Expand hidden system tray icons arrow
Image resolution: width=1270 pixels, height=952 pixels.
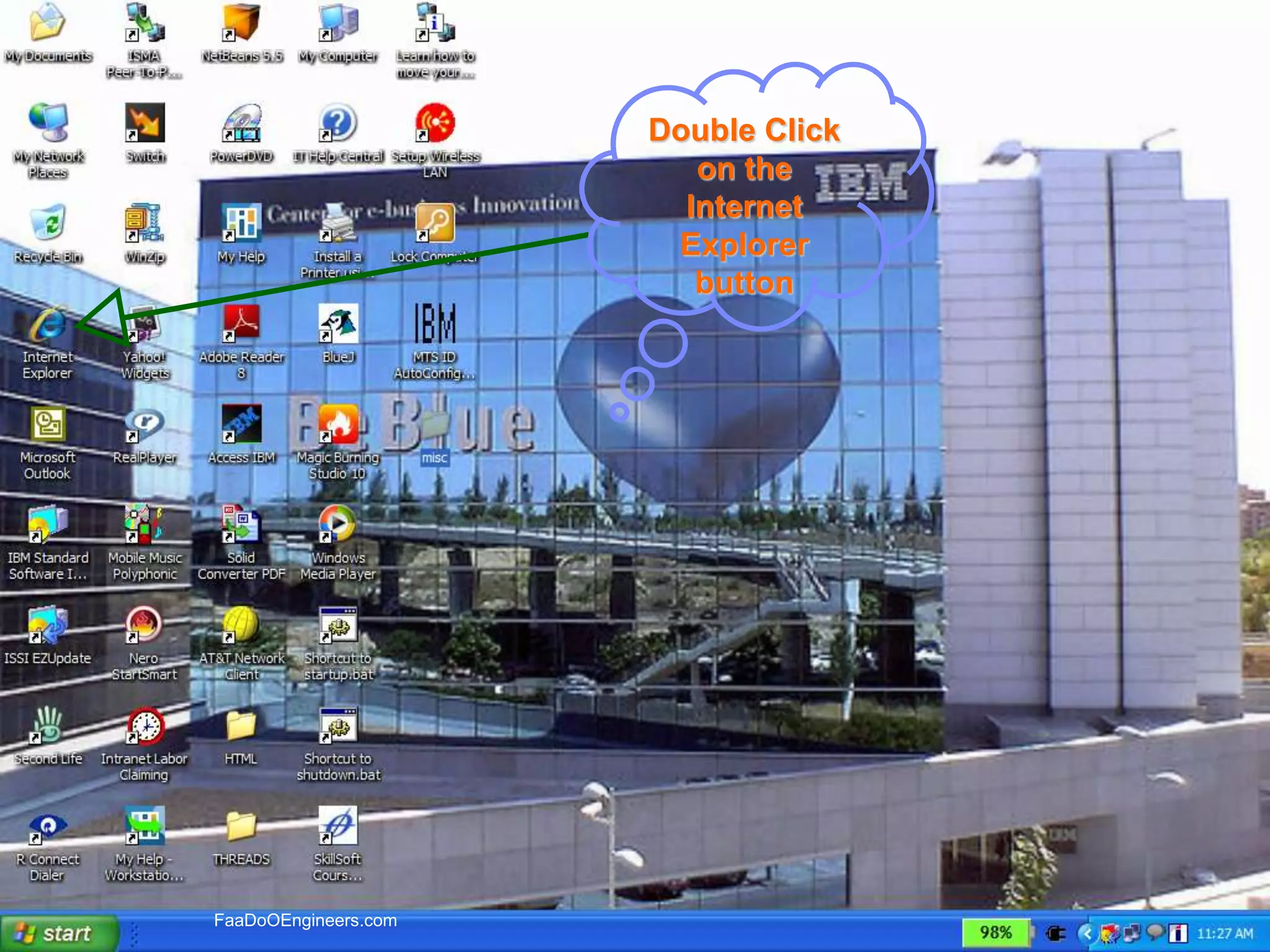(x=1086, y=933)
